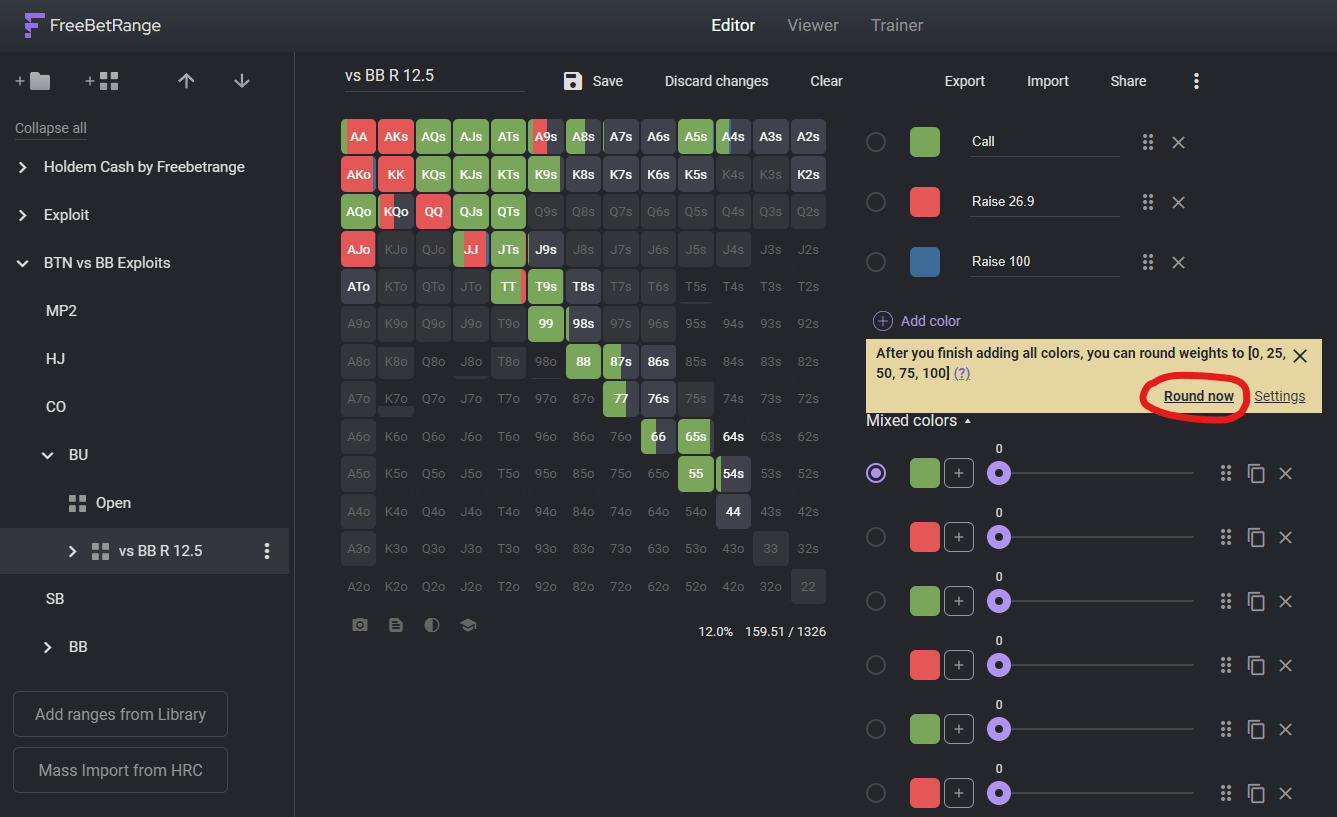Click the add new range grid icon
Viewport: 1337px width, 817px height.
pos(102,81)
